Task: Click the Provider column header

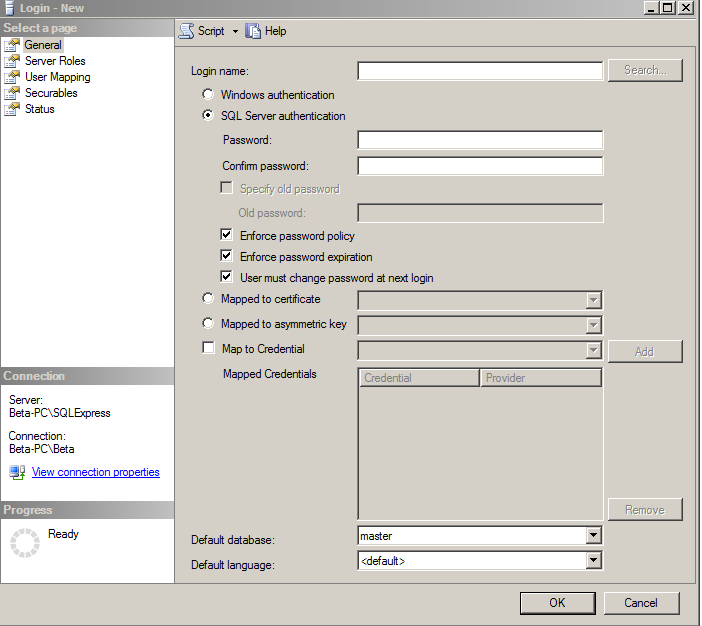Action: 541,378
